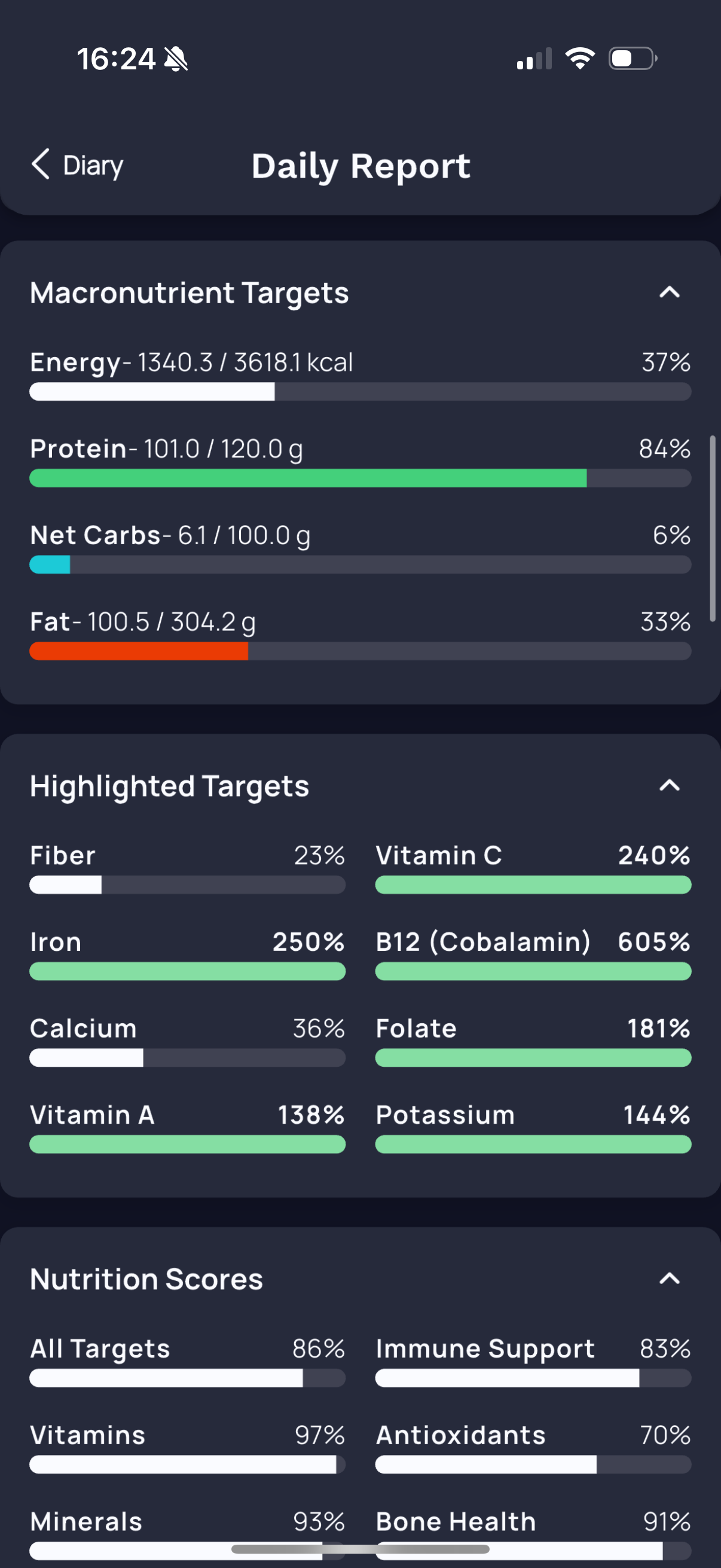
Task: Collapse the Macronutrient Targets section
Action: [669, 293]
